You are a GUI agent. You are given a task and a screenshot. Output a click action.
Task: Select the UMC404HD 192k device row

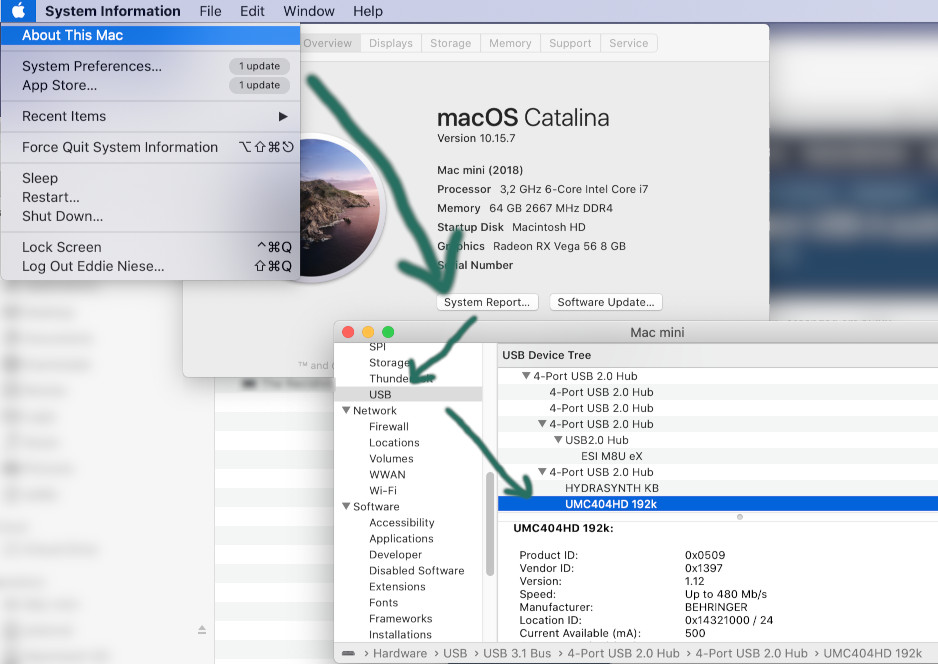click(x=718, y=504)
